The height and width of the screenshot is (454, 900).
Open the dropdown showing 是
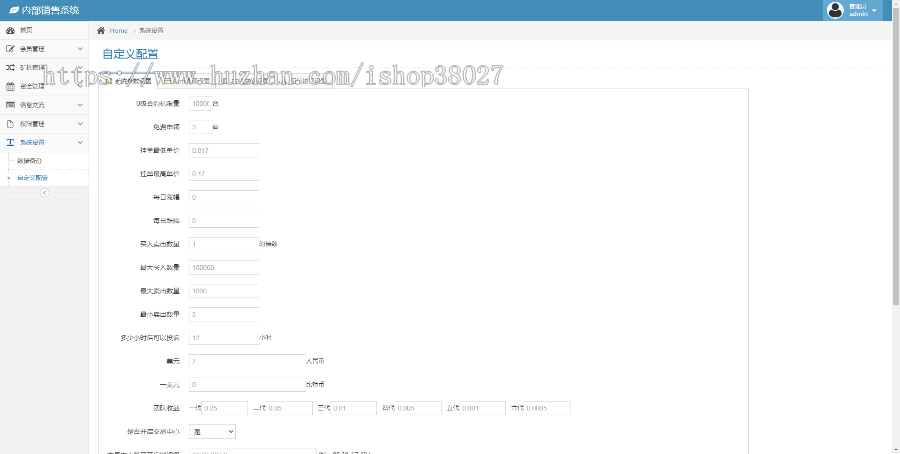point(212,432)
